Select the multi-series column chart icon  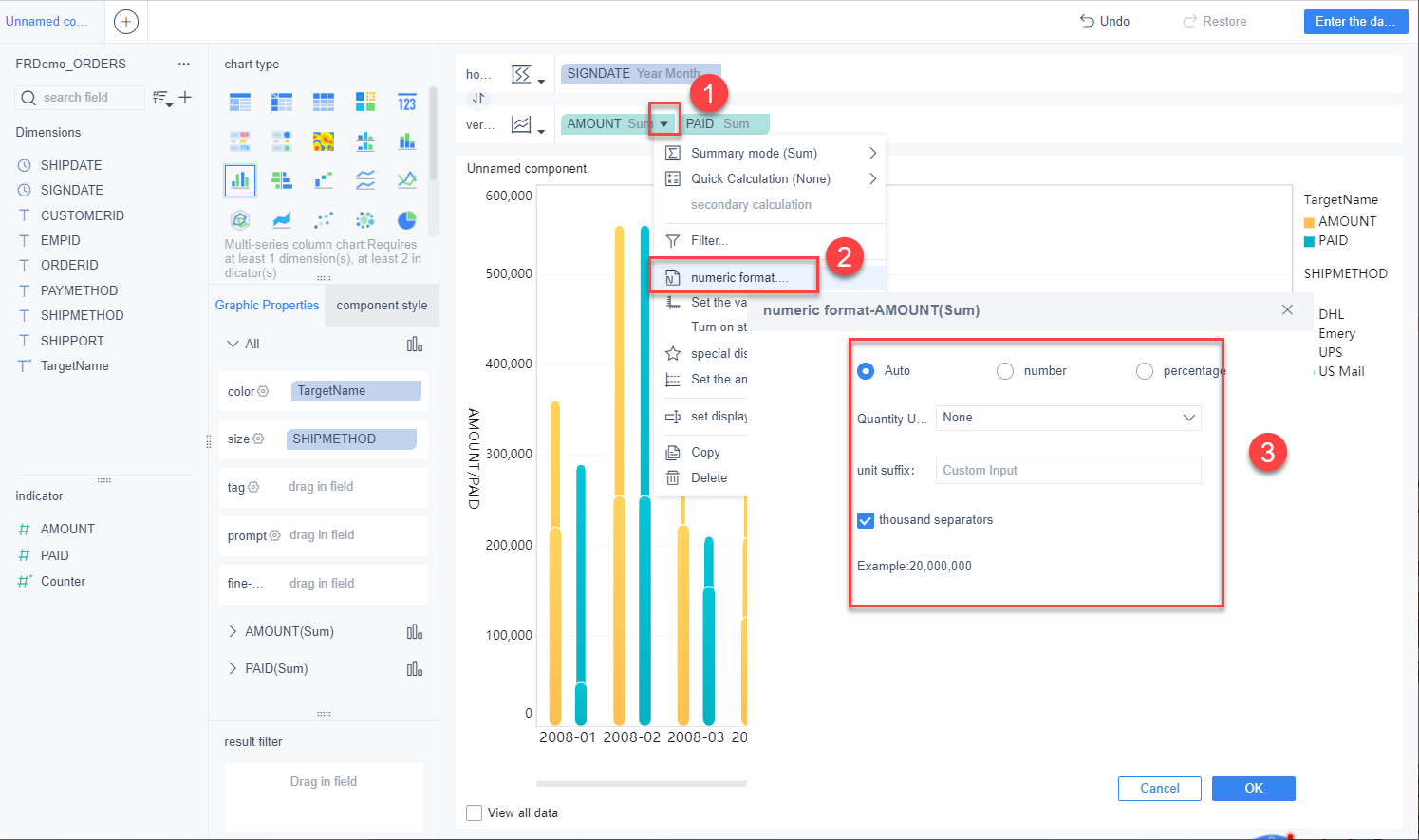click(240, 179)
